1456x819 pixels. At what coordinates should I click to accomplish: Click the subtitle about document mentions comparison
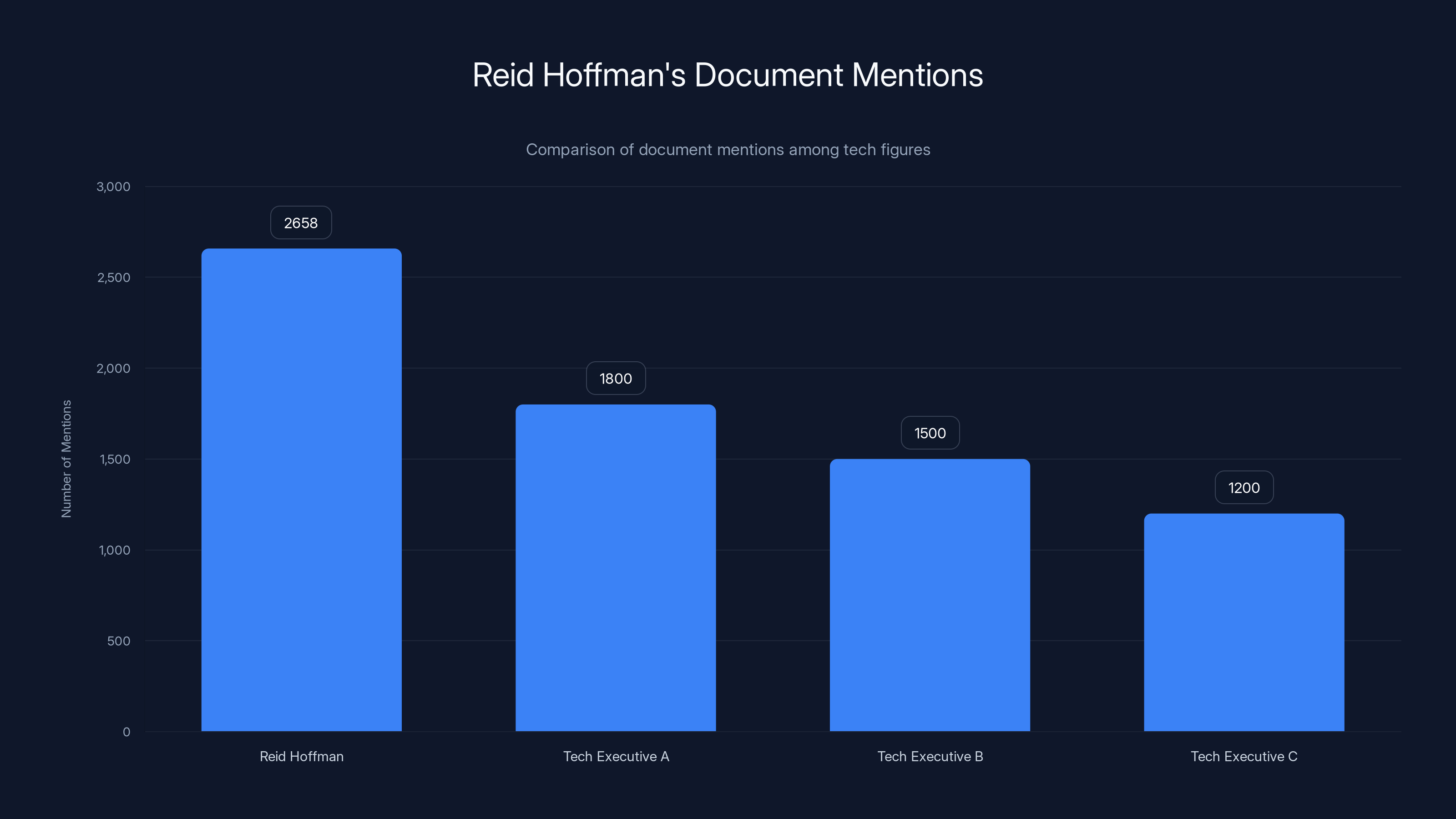coord(728,150)
